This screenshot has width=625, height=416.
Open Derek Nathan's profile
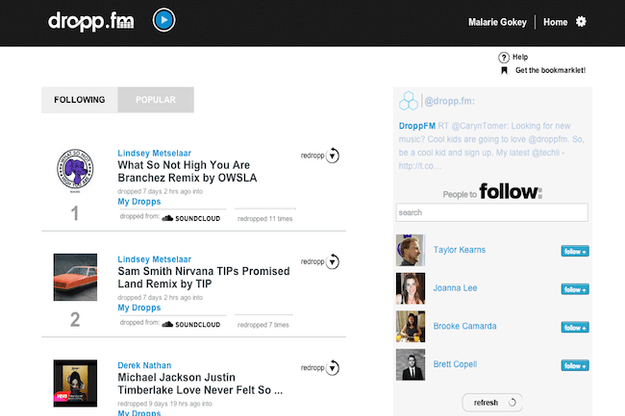(144, 365)
